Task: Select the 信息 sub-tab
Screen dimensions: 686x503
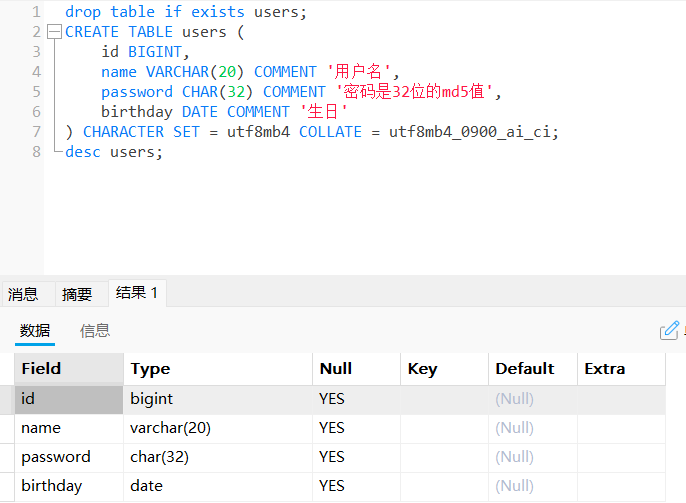Action: (x=94, y=331)
